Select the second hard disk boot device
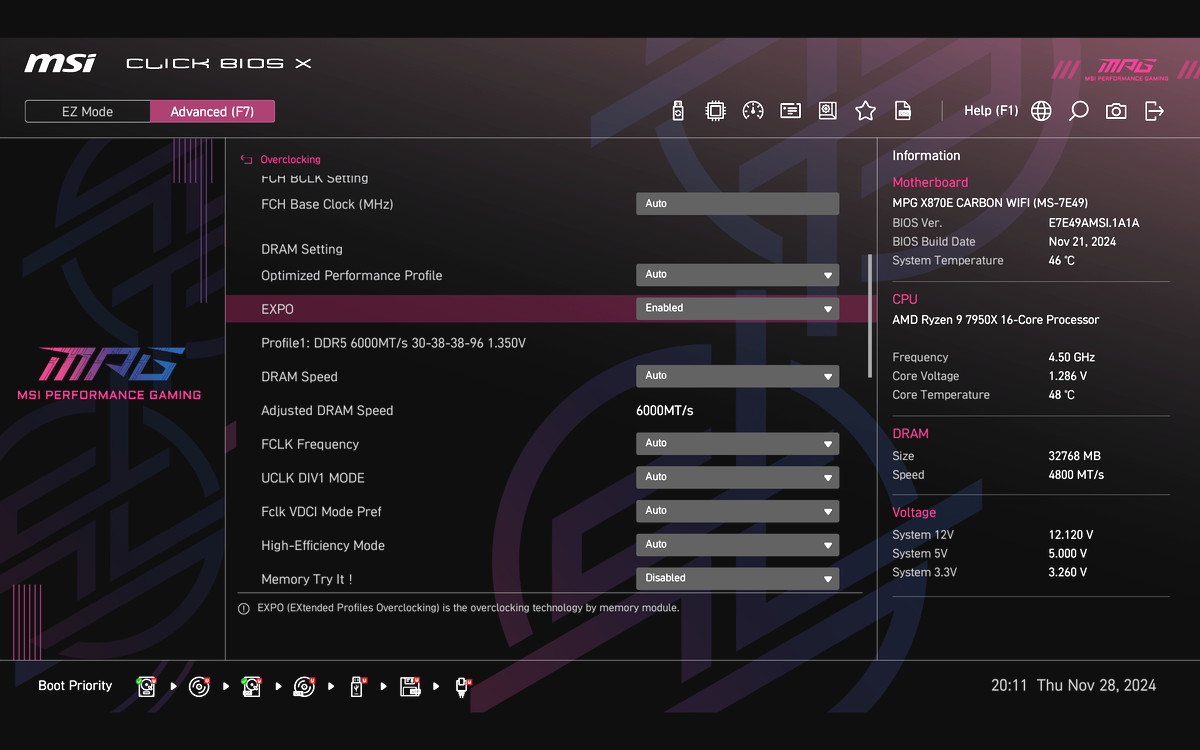 pos(252,686)
